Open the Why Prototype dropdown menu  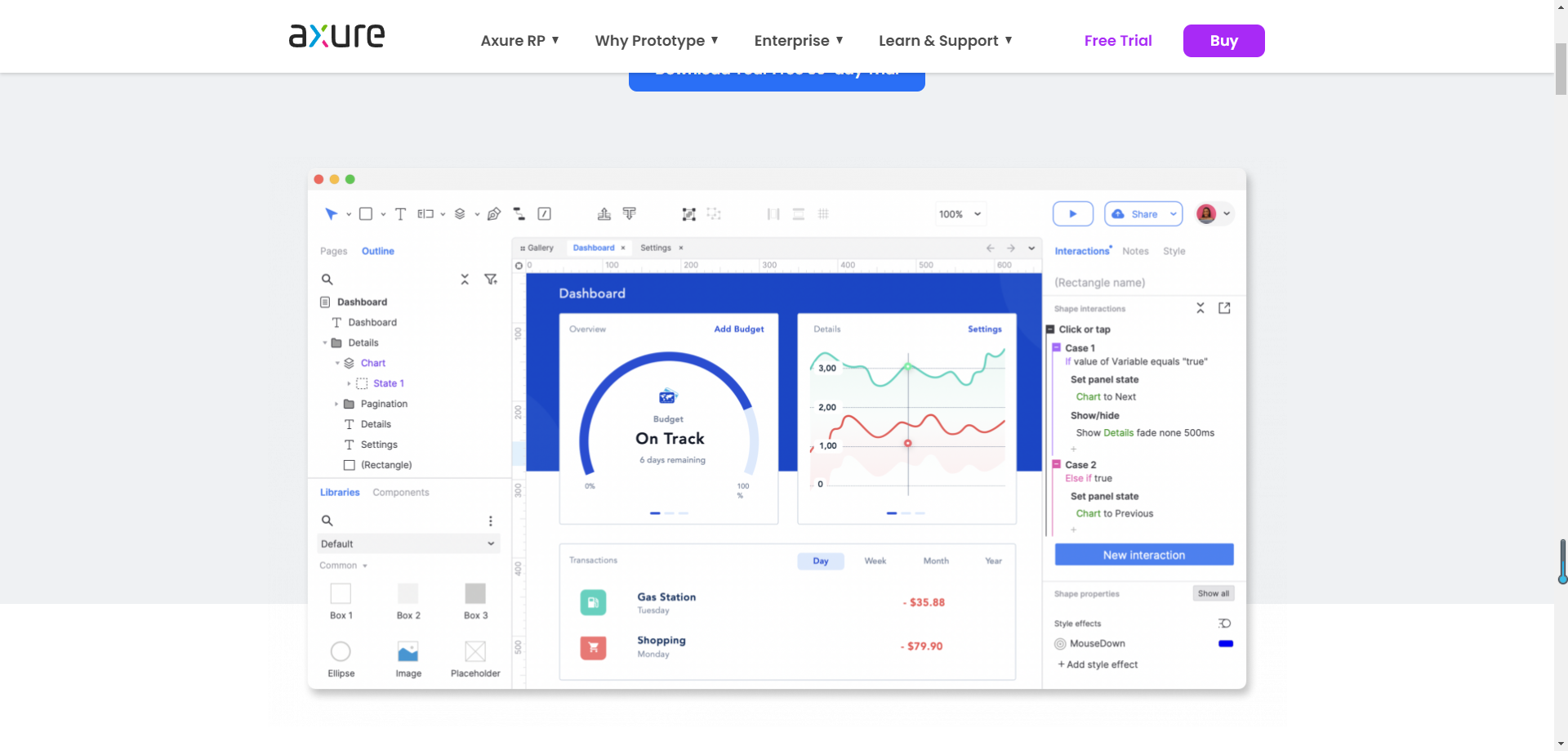point(657,41)
